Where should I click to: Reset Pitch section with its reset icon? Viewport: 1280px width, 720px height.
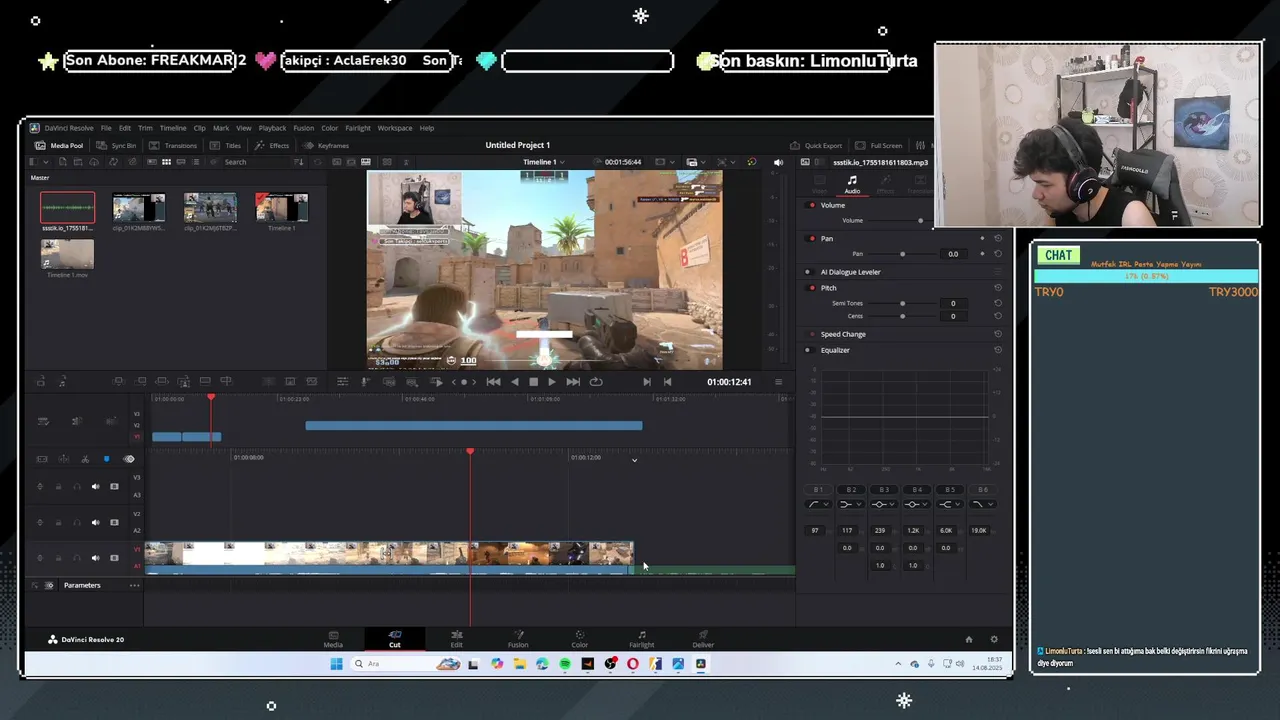[997, 288]
